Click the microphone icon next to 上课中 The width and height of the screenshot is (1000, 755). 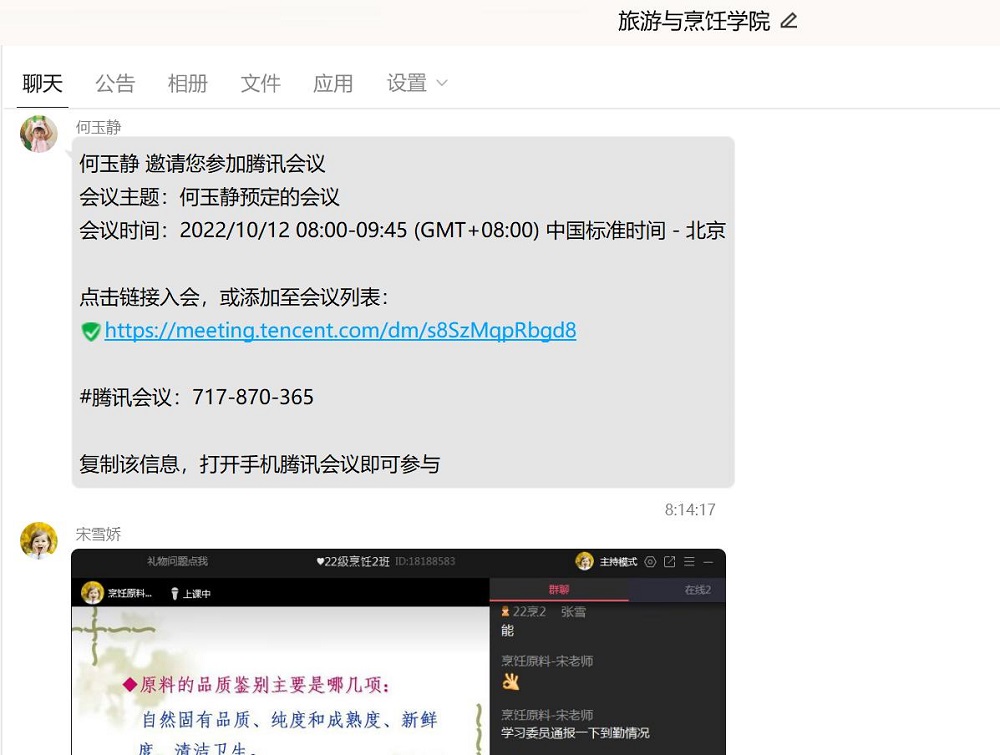click(x=173, y=593)
